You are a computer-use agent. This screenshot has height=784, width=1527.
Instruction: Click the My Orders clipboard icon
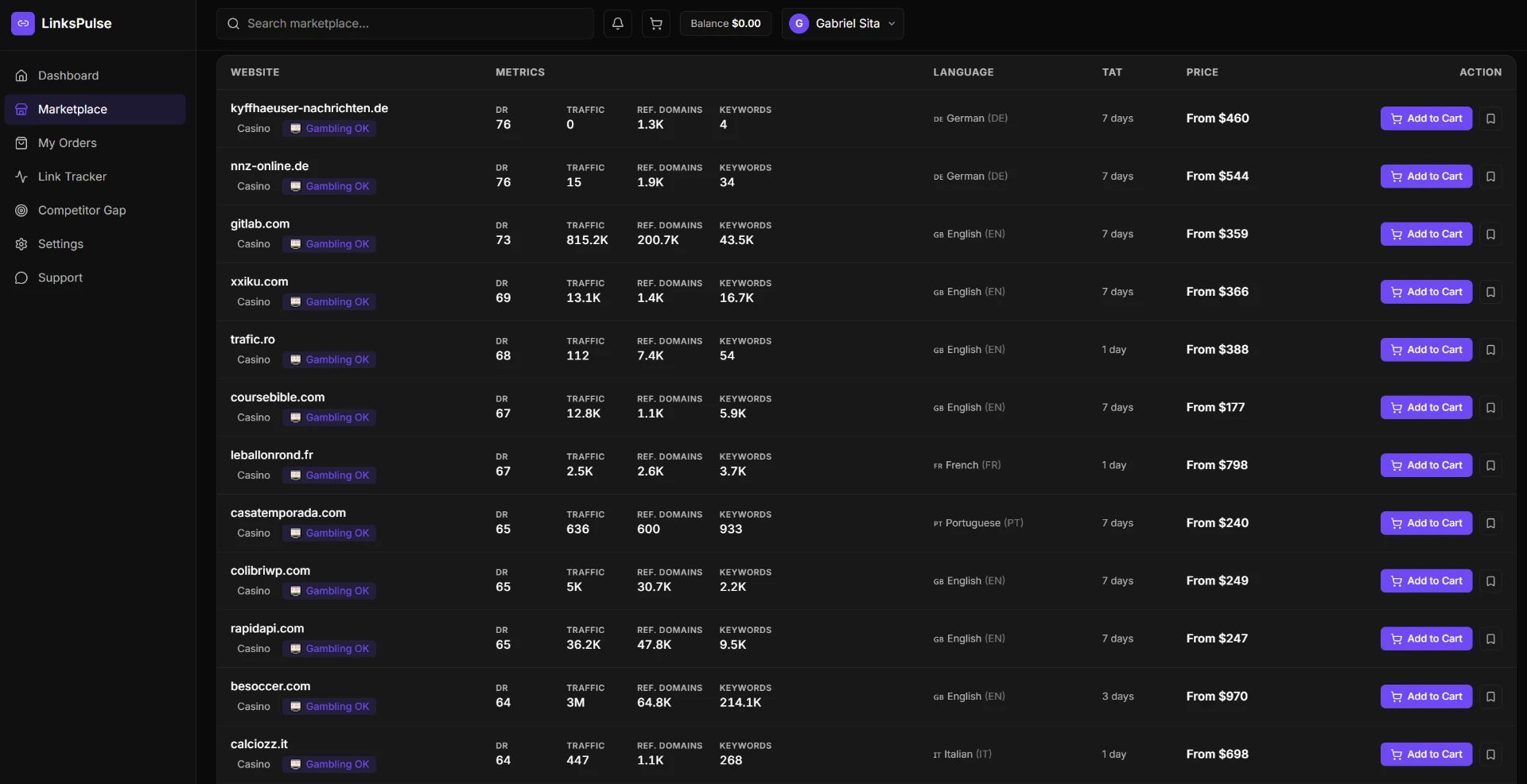tap(21, 143)
